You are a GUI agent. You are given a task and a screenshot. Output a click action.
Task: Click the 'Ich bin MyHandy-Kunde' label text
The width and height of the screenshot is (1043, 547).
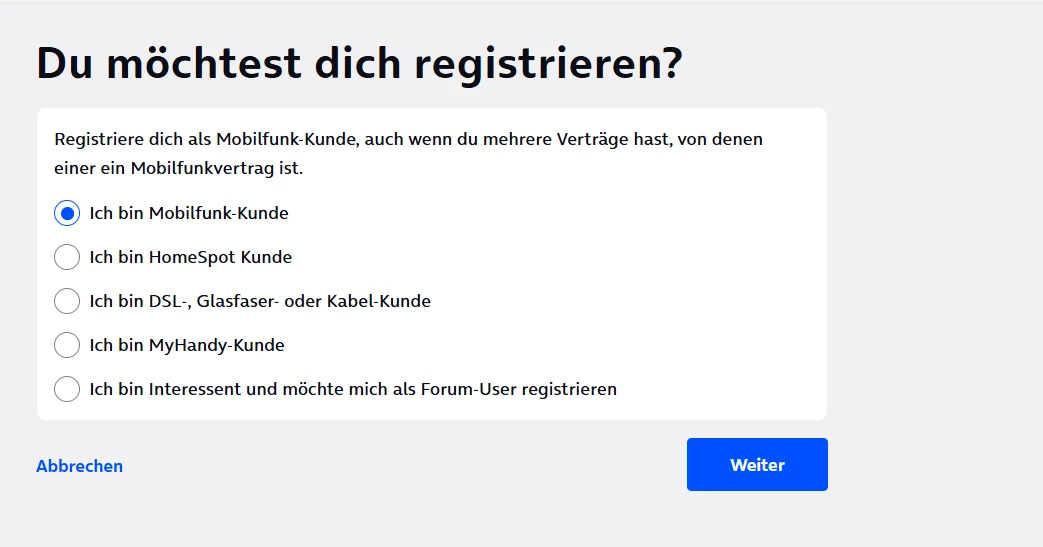tap(187, 345)
